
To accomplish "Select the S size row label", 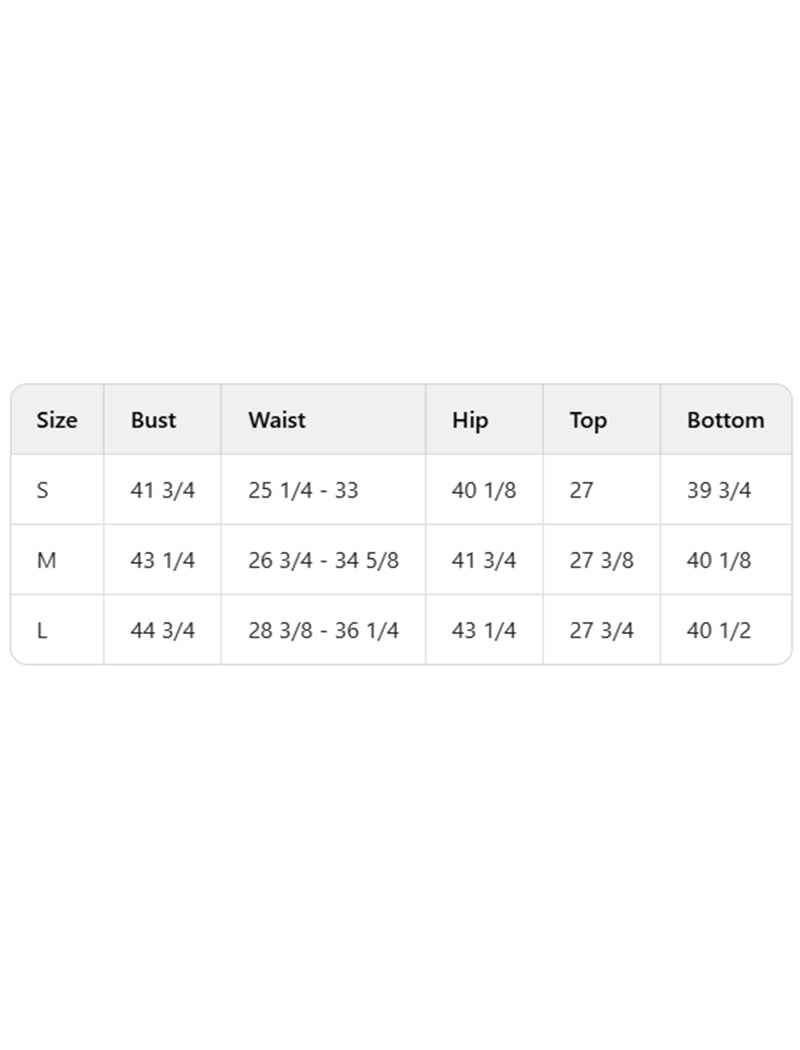I will 42,490.
